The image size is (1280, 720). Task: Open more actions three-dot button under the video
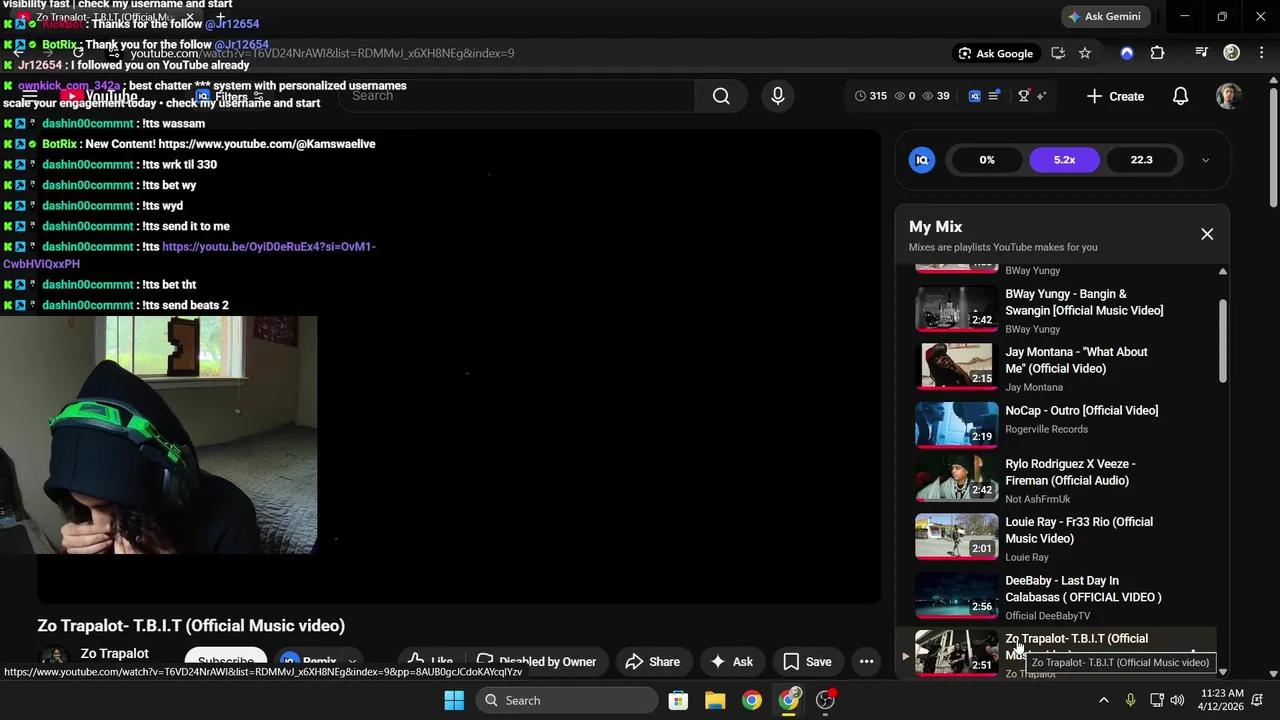click(867, 661)
